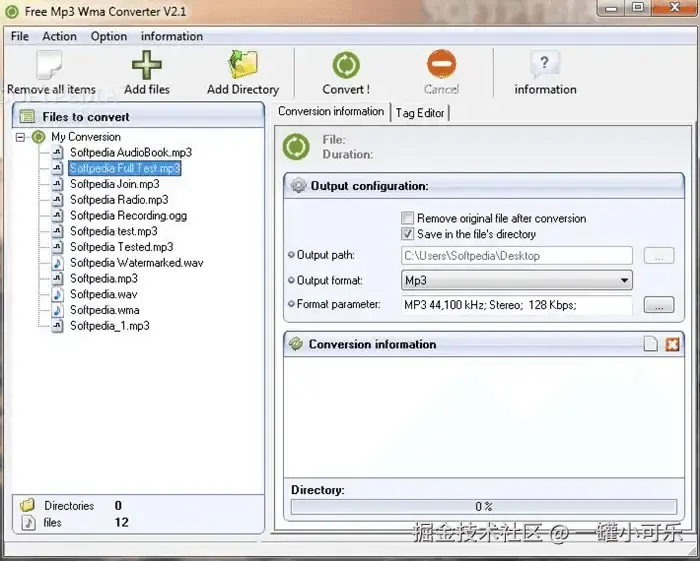This screenshot has height=561, width=700.
Task: Select the Conversion information tab
Action: click(331, 111)
